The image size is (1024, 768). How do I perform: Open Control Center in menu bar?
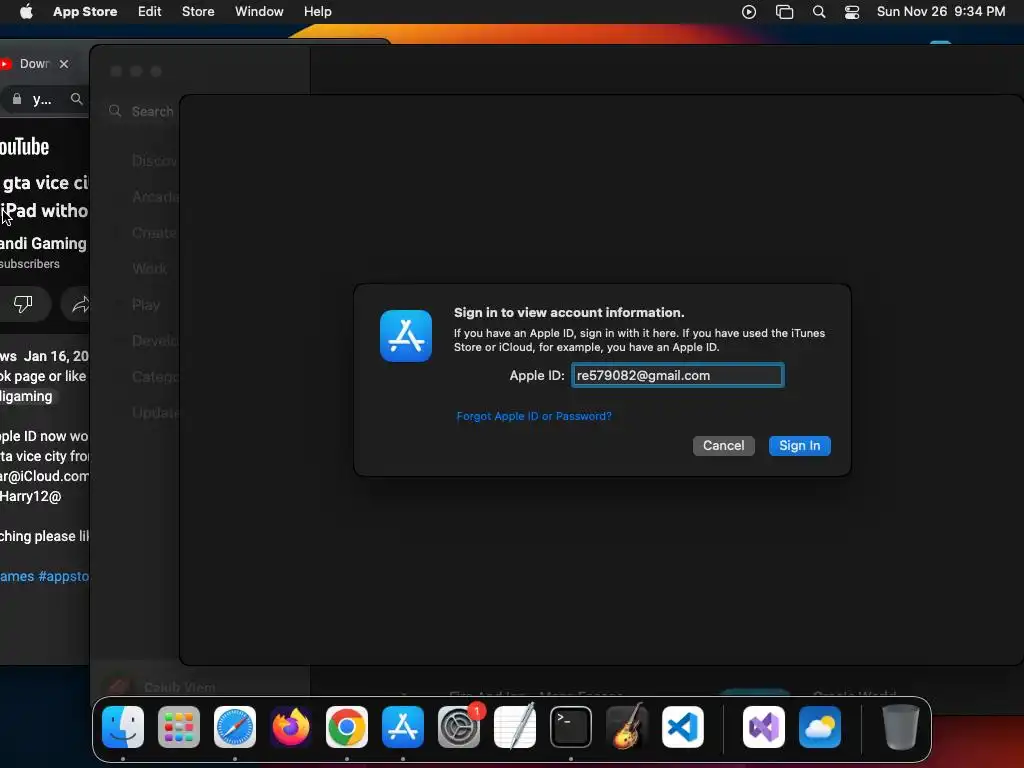(852, 12)
